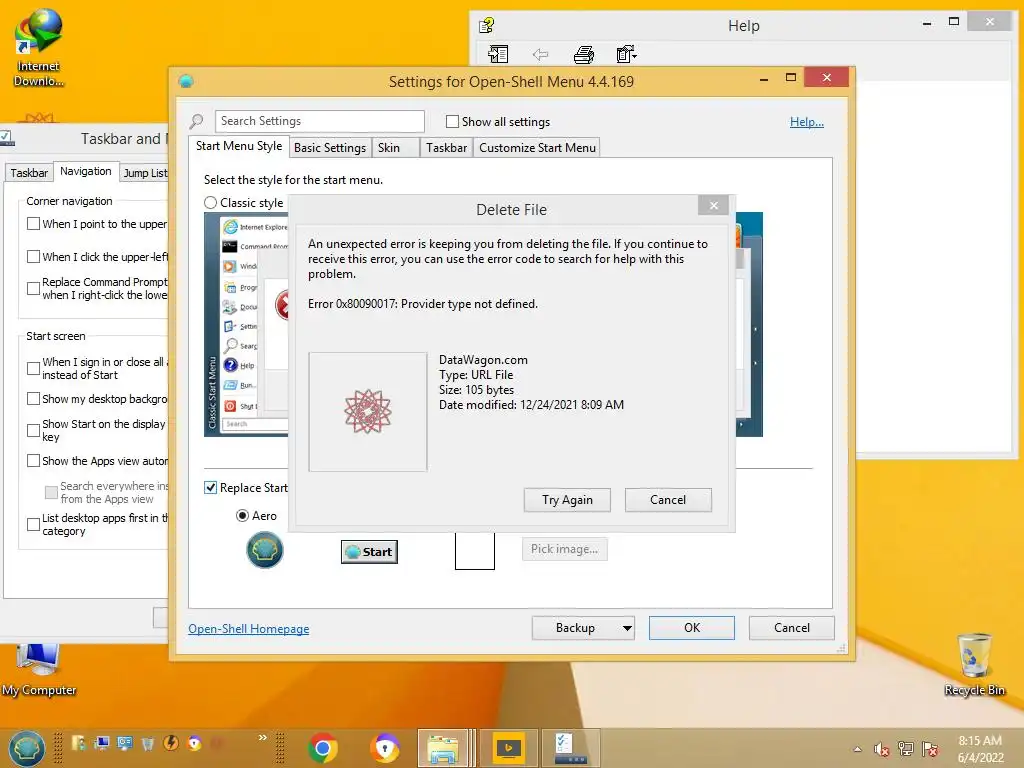Click the Open-Shell start button on taskbar
The image size is (1024, 768).
(x=26, y=748)
